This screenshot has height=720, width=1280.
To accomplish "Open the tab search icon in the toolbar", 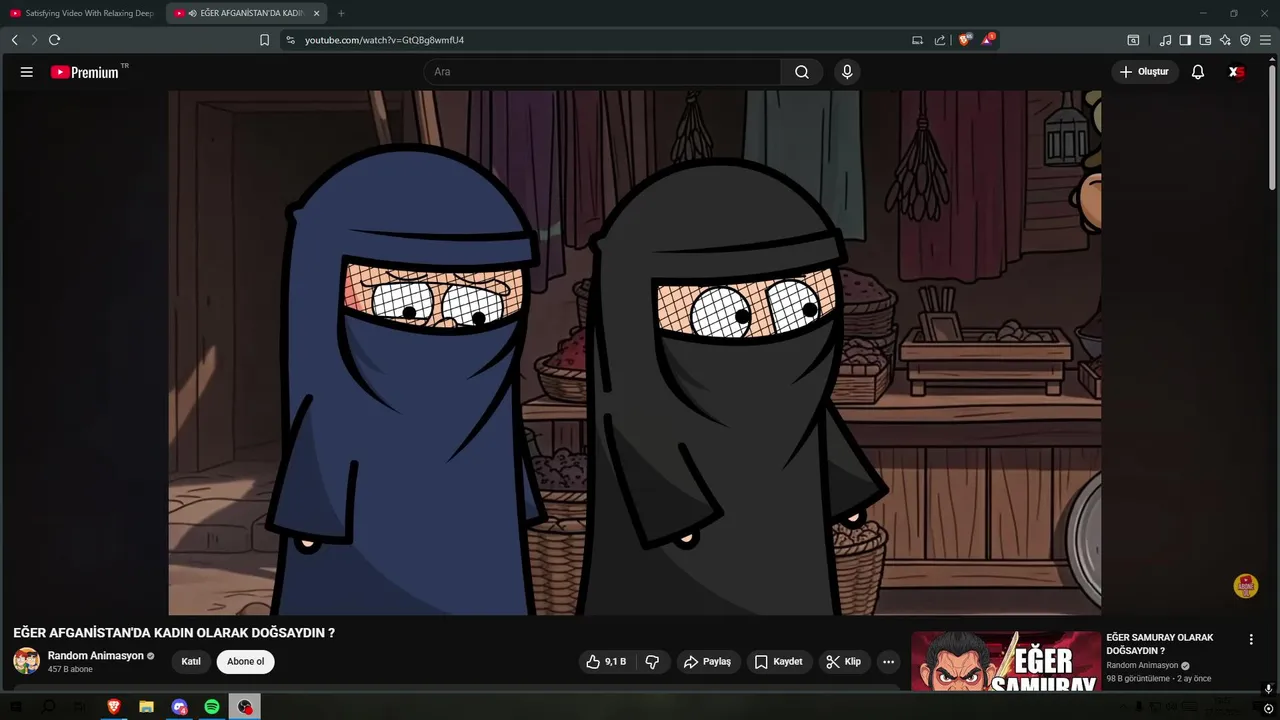I will tap(1133, 40).
